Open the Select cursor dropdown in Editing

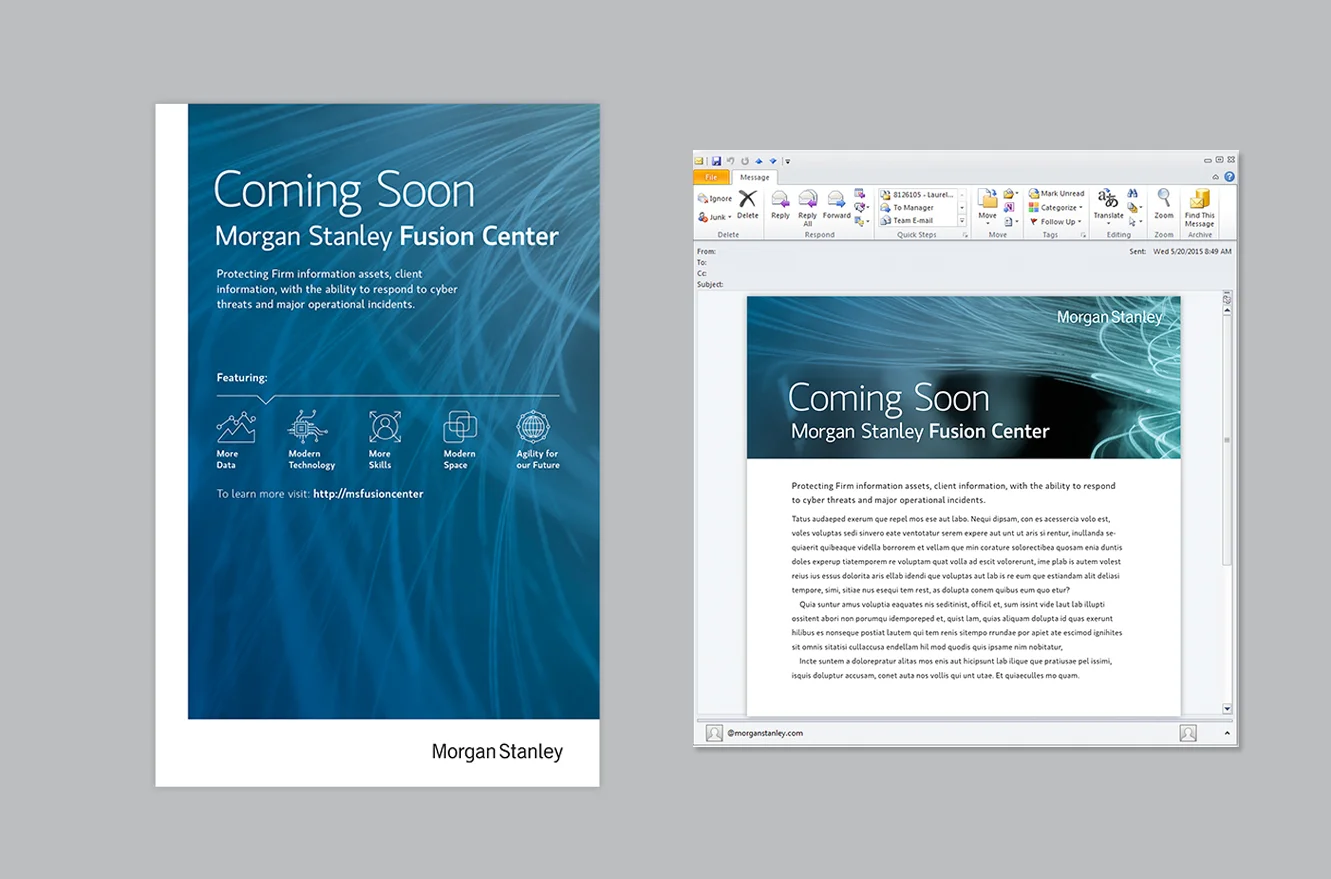tap(1134, 222)
